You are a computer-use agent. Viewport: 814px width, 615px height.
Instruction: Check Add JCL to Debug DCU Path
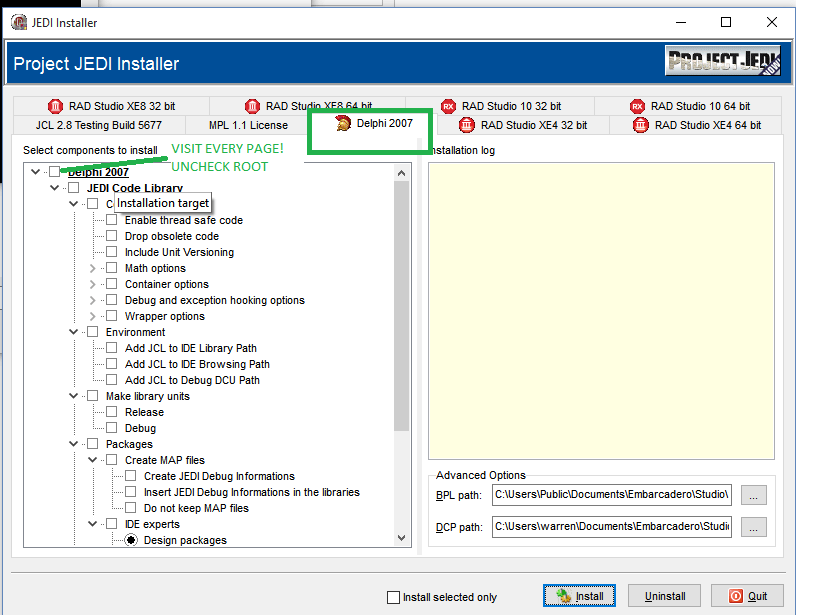pyautogui.click(x=112, y=380)
